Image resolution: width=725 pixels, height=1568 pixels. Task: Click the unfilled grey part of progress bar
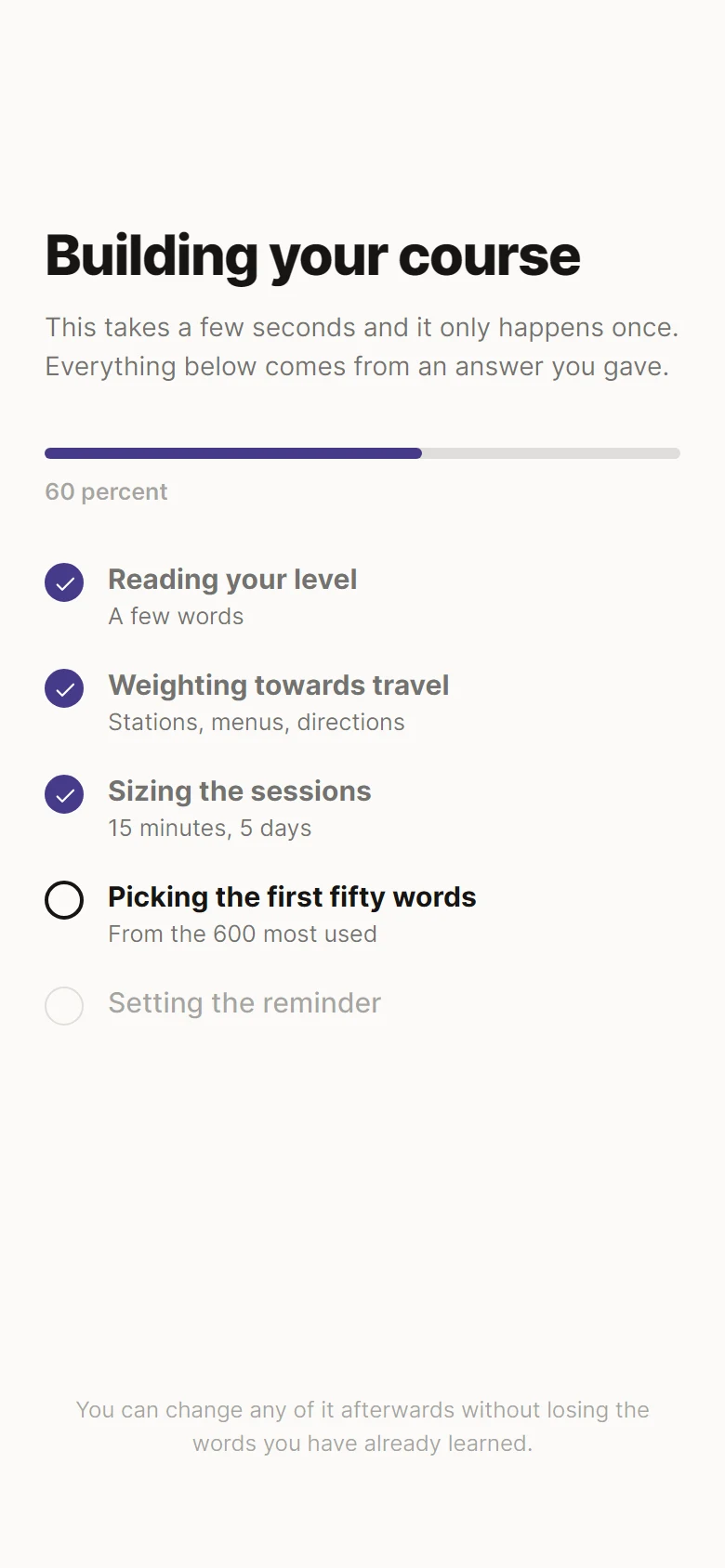(x=551, y=453)
